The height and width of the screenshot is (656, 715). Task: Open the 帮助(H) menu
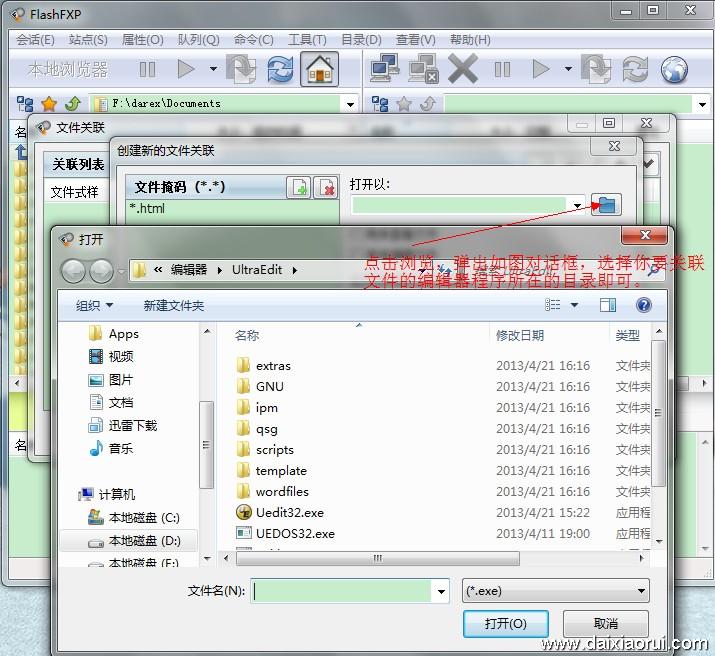click(470, 40)
